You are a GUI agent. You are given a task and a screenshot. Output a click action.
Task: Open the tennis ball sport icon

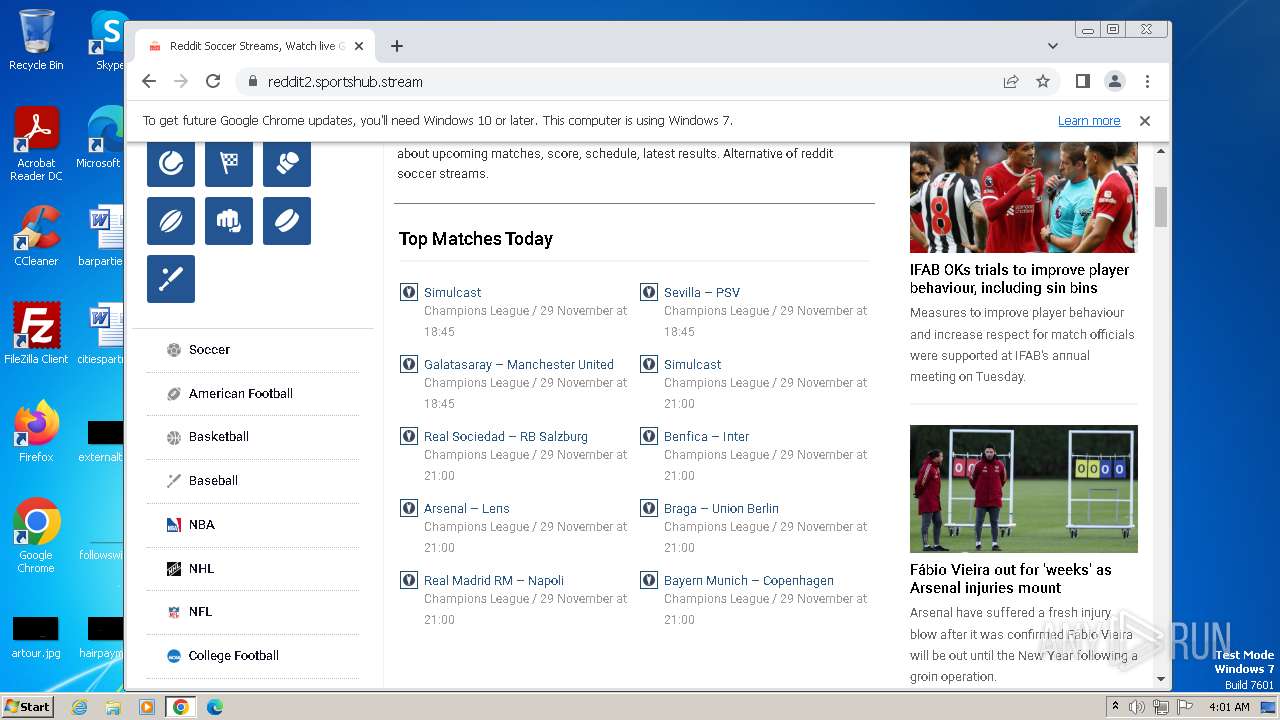coord(171,164)
